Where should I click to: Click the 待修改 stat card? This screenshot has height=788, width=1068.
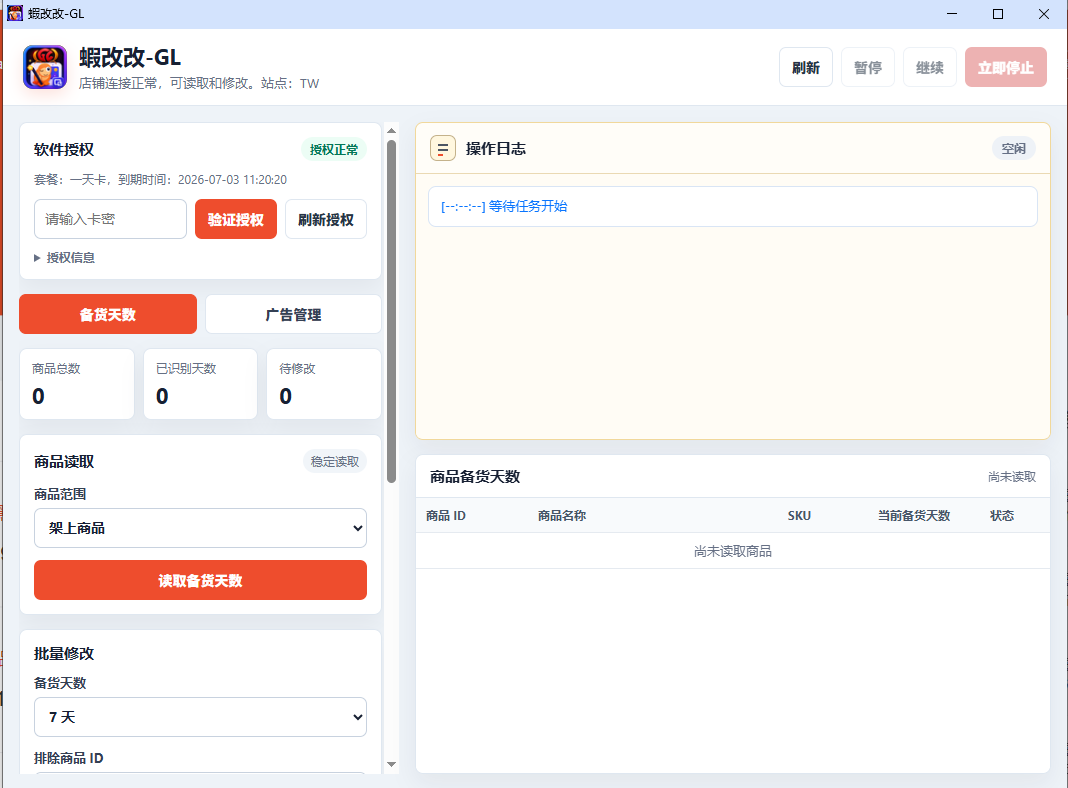(324, 384)
